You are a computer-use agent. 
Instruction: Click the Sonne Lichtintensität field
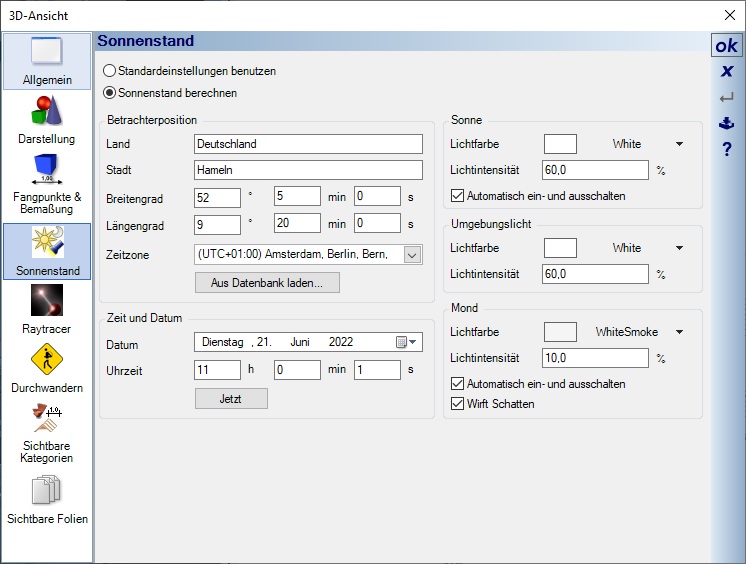point(595,170)
